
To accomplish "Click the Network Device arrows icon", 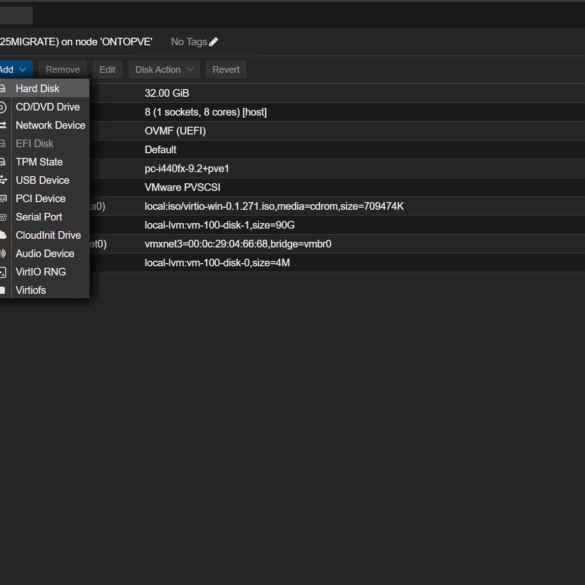I will (x=3, y=125).
